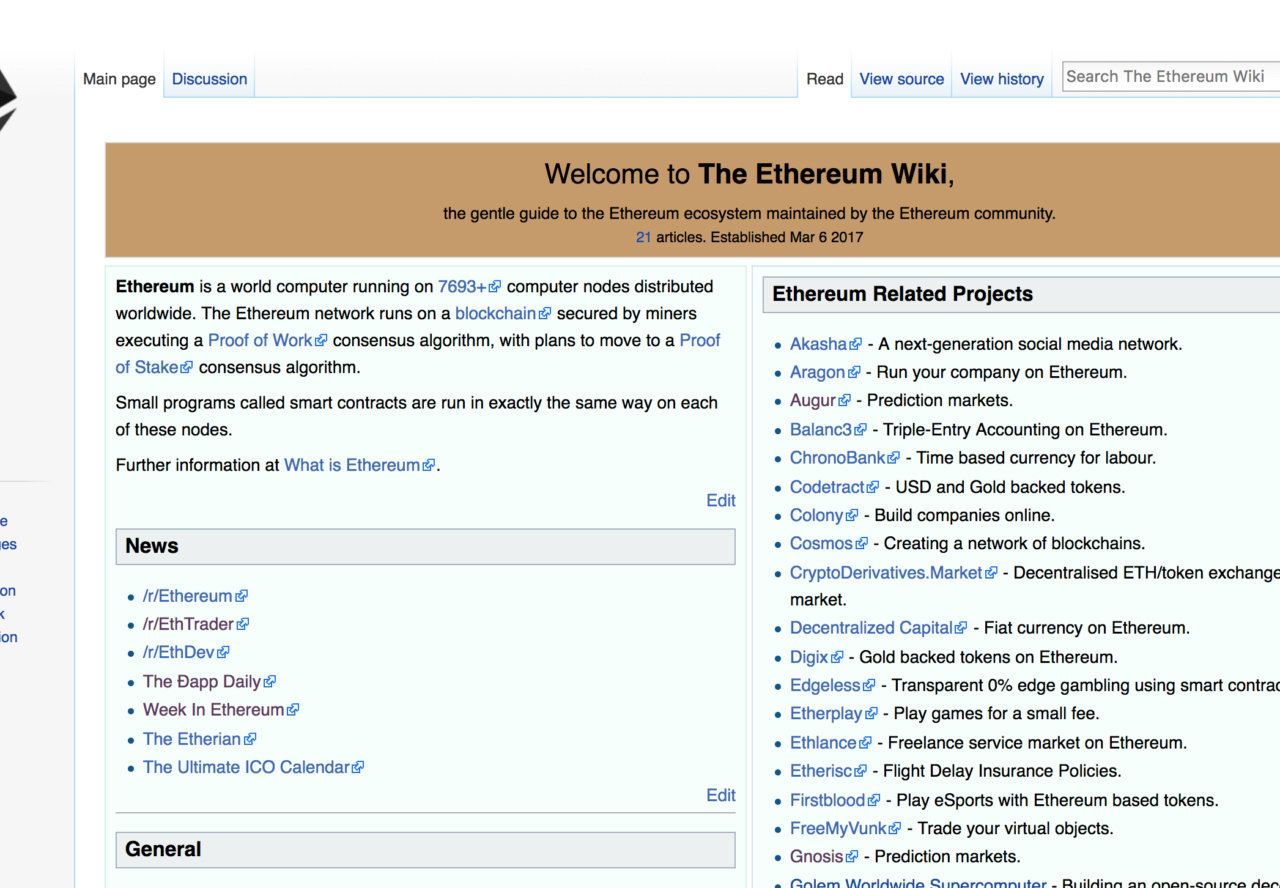Open the Etherisc project link
The image size is (1280, 888).
pos(822,771)
